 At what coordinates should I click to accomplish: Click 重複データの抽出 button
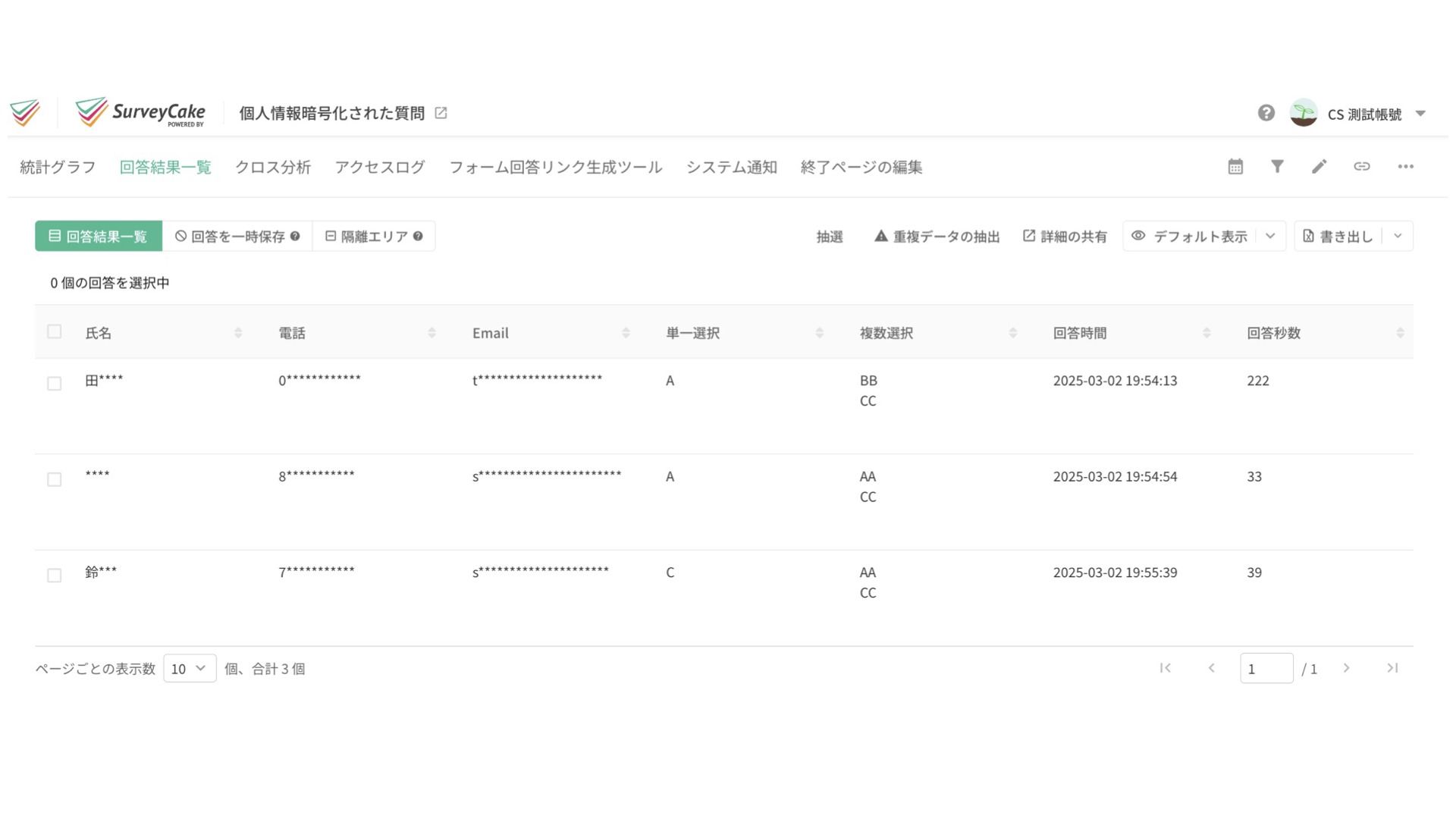pyautogui.click(x=937, y=237)
